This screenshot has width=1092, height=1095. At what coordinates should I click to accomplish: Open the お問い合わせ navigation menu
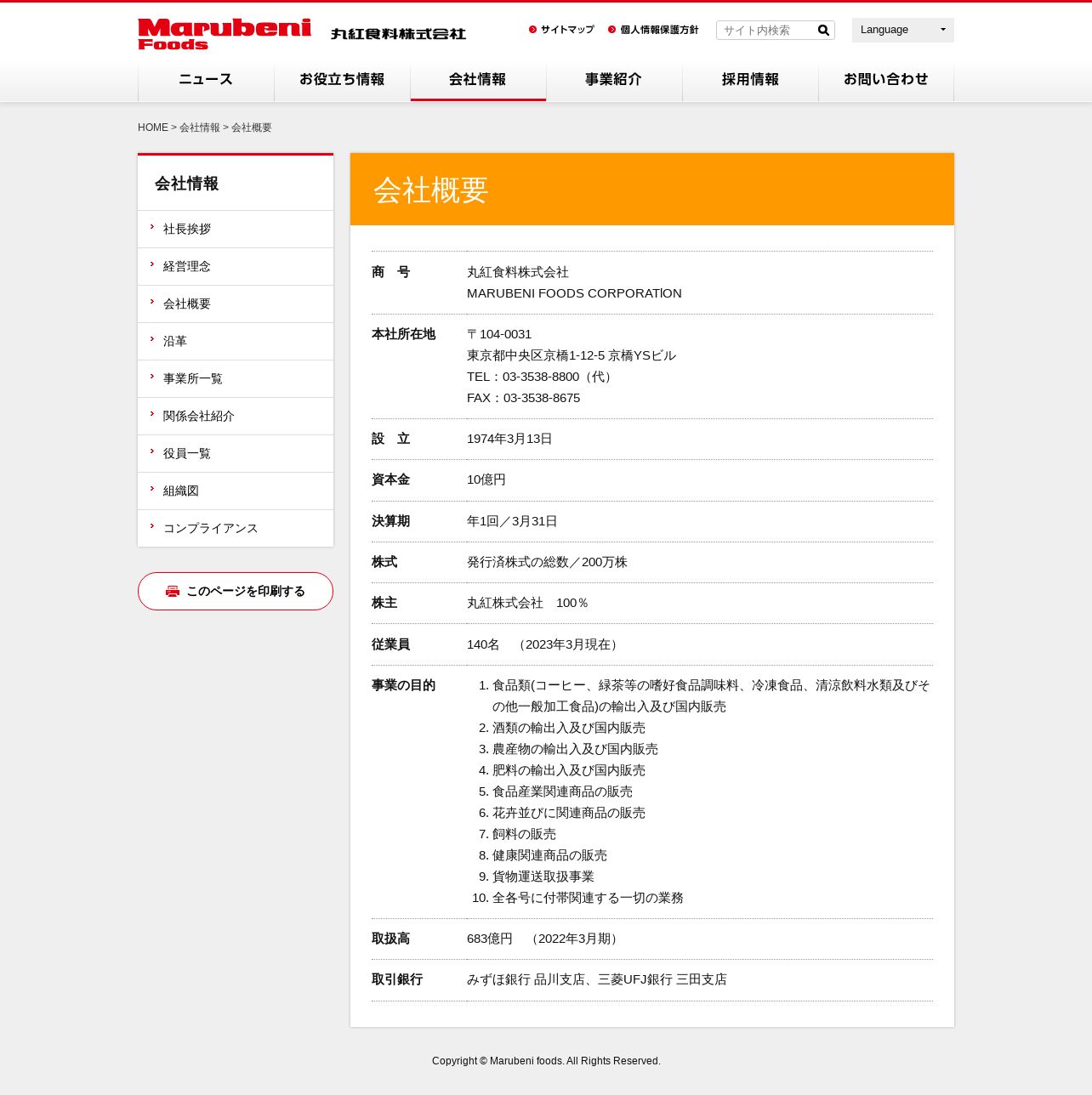pyautogui.click(x=886, y=80)
